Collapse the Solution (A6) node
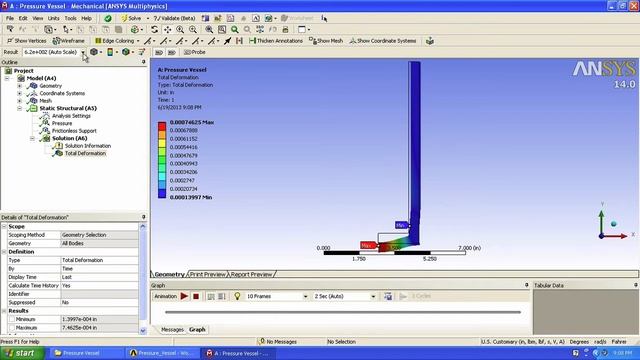 point(32,138)
